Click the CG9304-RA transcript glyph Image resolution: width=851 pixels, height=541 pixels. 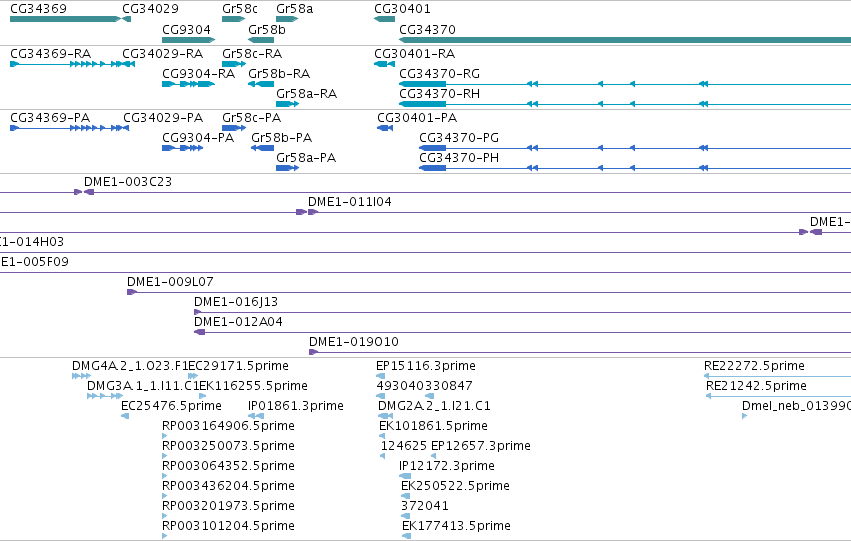click(x=188, y=84)
